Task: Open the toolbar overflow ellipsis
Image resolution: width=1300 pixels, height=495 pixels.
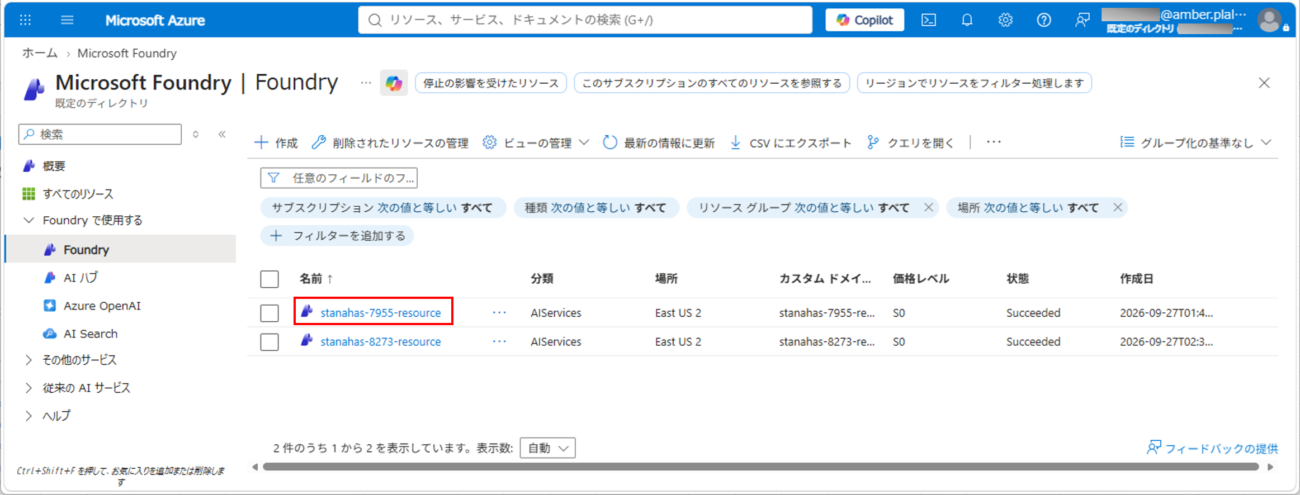Action: (x=994, y=143)
